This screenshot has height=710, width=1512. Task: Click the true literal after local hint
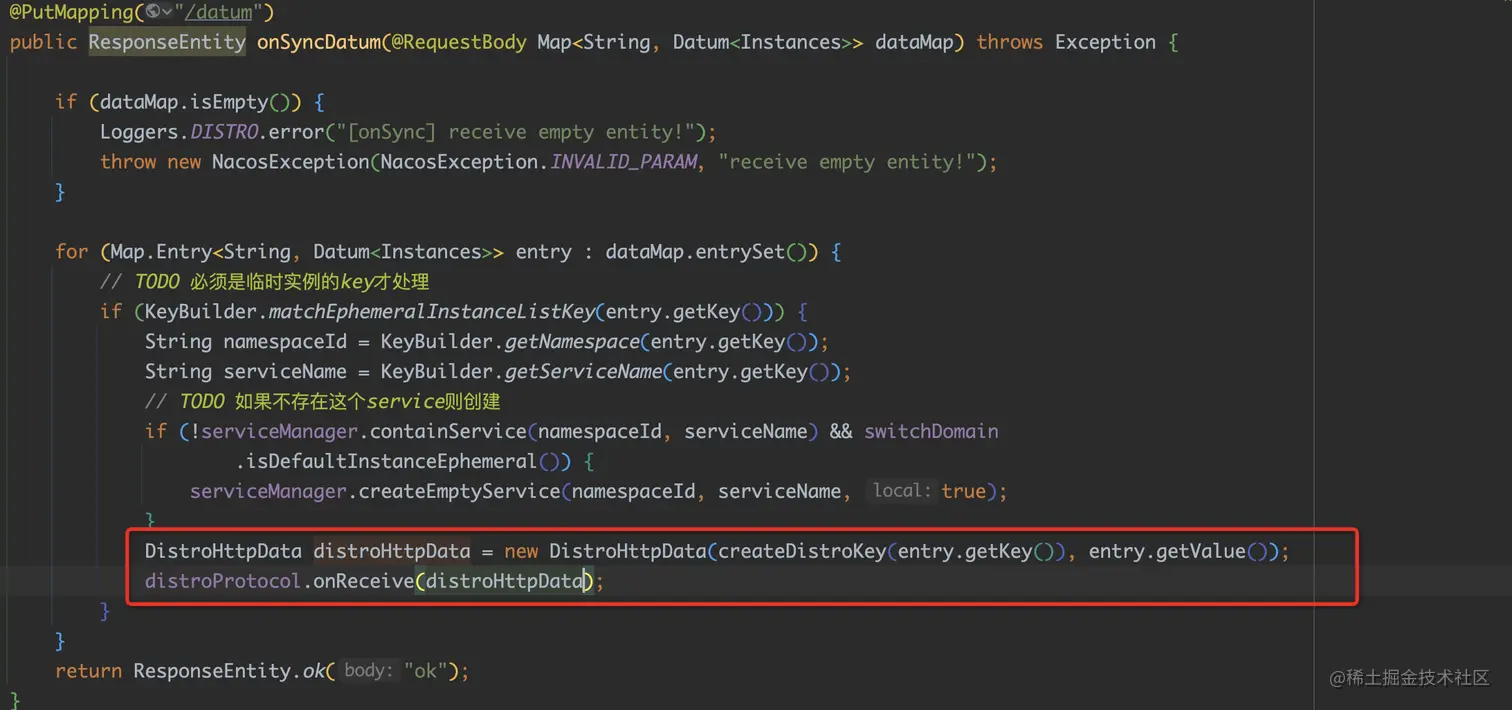[x=963, y=492]
